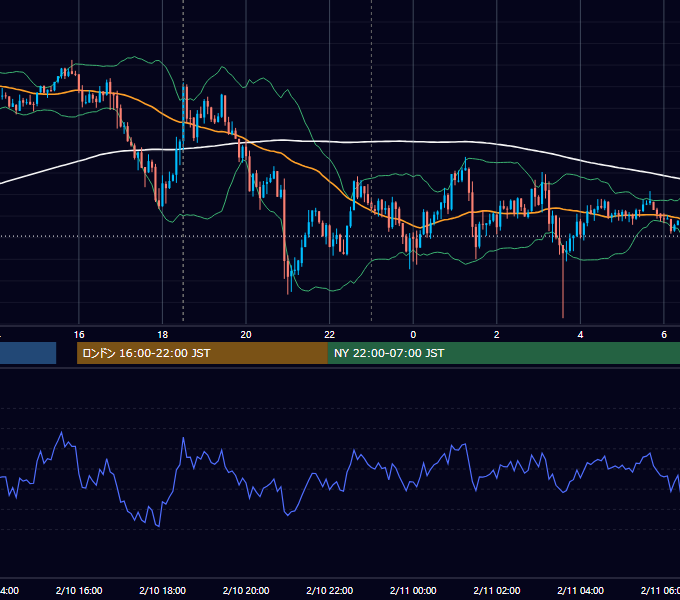Click the 2/11 00:00 date label
680x600 pixels.
coord(413,590)
